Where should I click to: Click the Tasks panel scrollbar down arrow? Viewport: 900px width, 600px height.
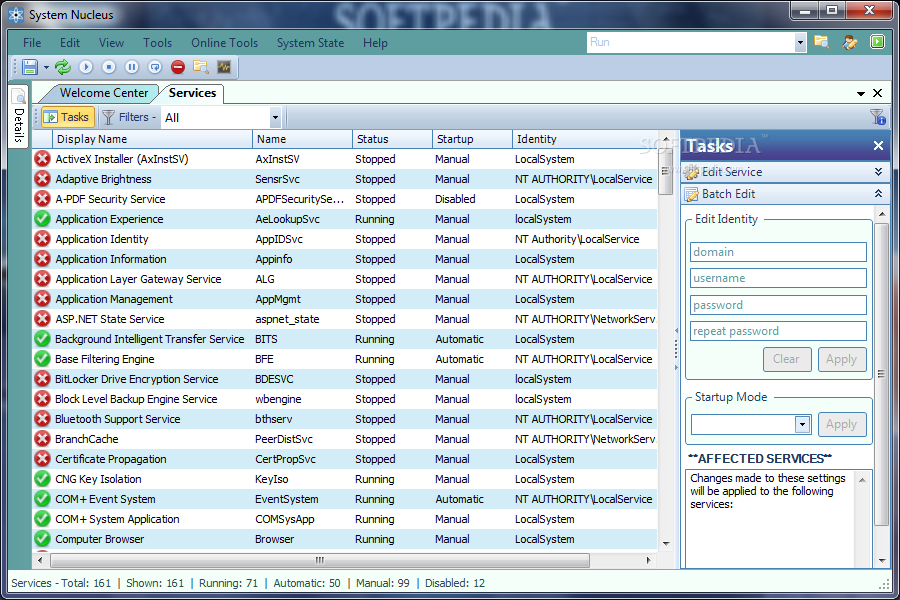tap(882, 560)
